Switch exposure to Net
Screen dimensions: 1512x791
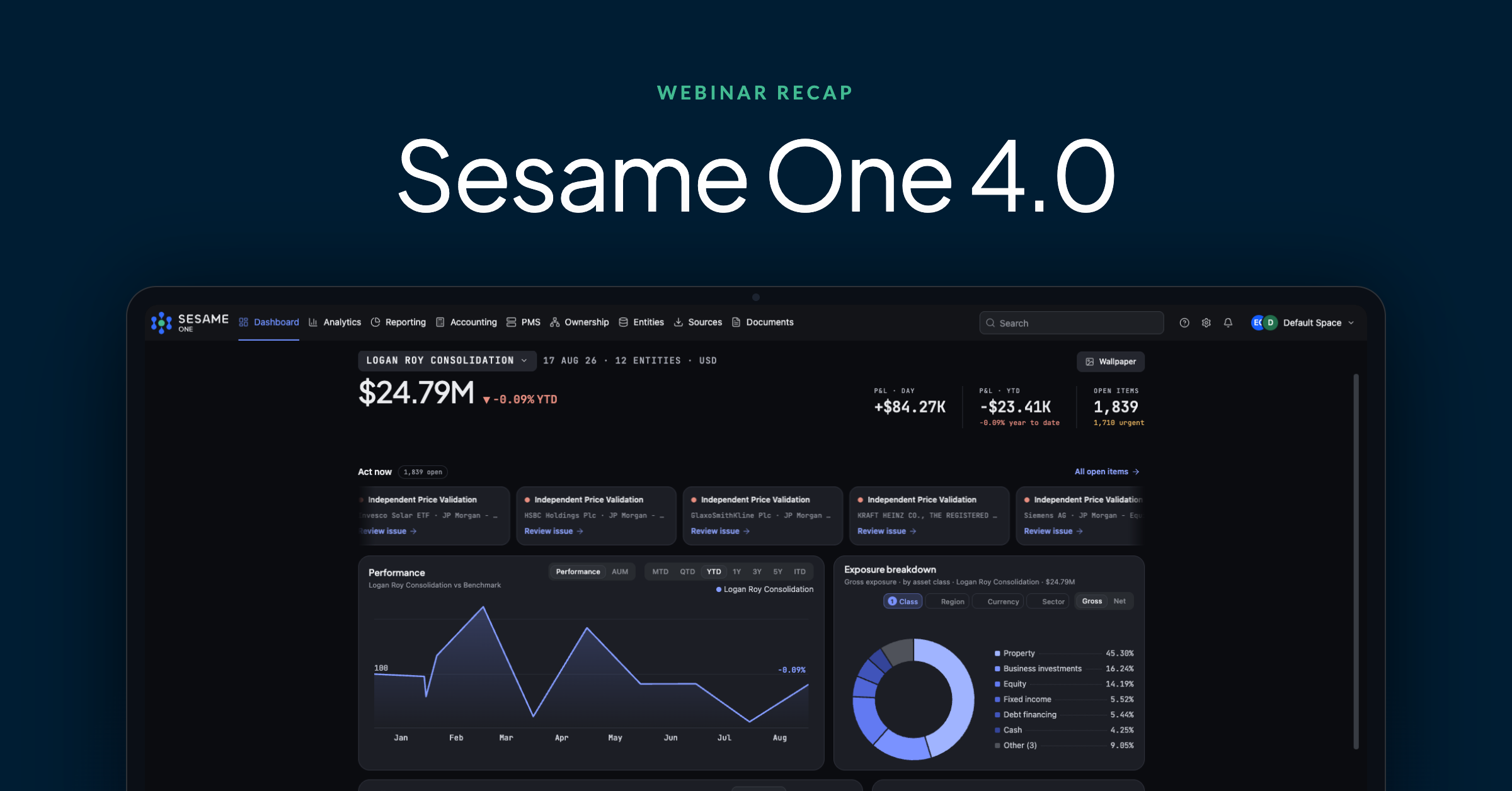(x=1120, y=601)
